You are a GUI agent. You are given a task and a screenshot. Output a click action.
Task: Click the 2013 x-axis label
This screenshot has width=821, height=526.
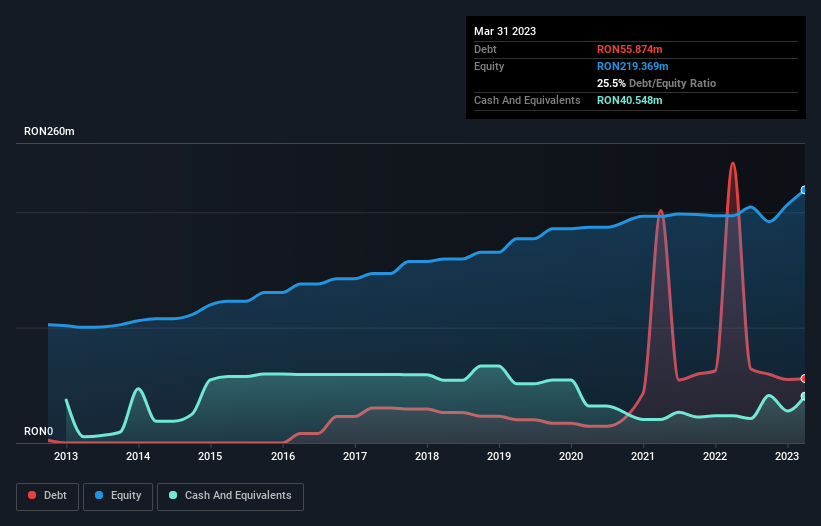[66, 456]
